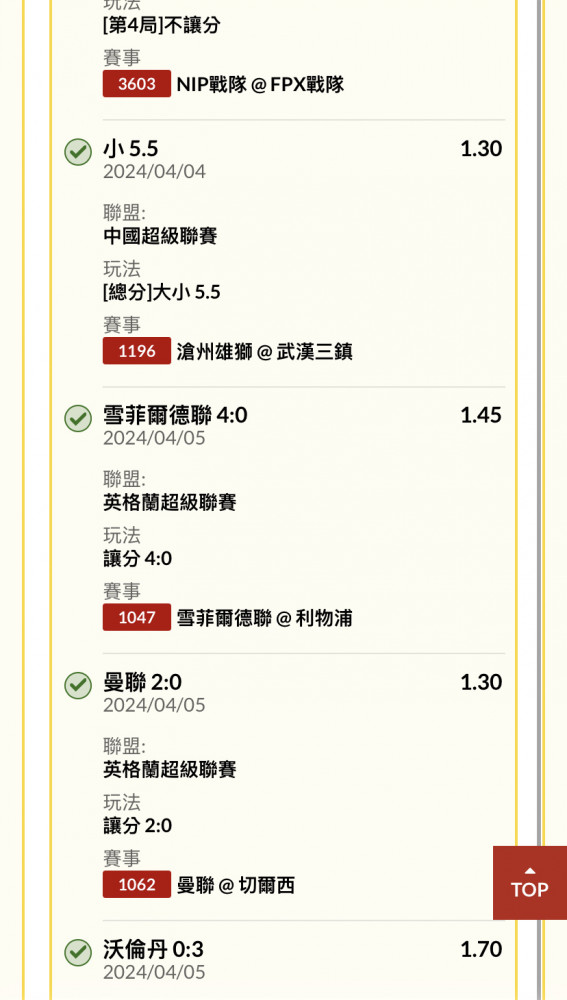Open the NIP戰隊 @ FPX戰隊 match

[260, 84]
